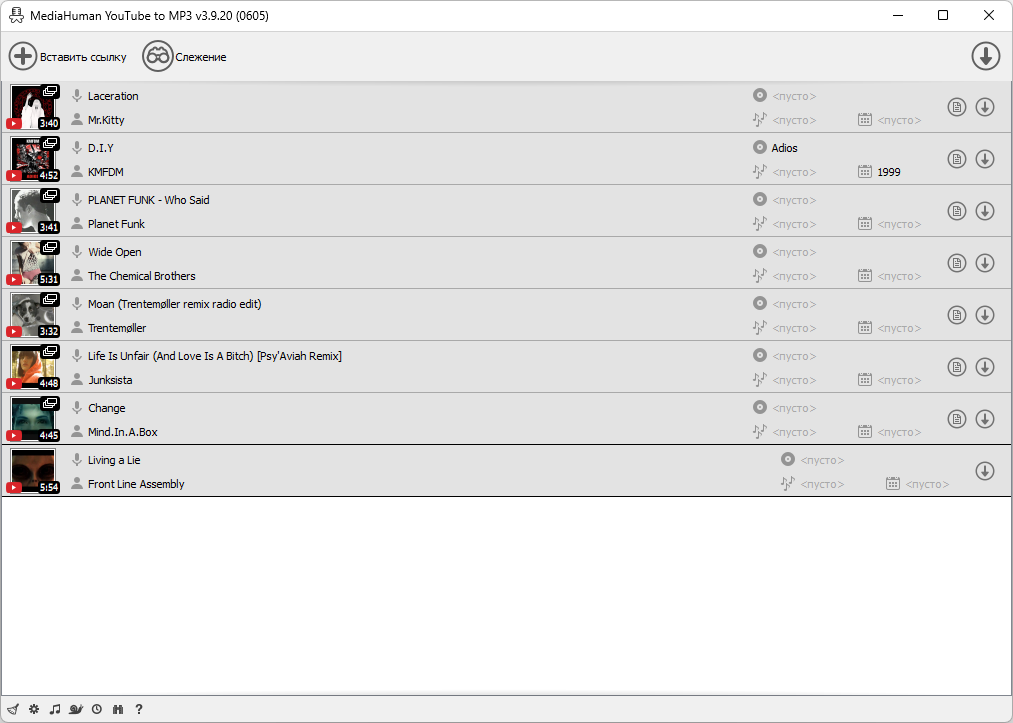This screenshot has height=723, width=1013.
Task: Select the Planet Funk artist name
Action: (x=116, y=224)
